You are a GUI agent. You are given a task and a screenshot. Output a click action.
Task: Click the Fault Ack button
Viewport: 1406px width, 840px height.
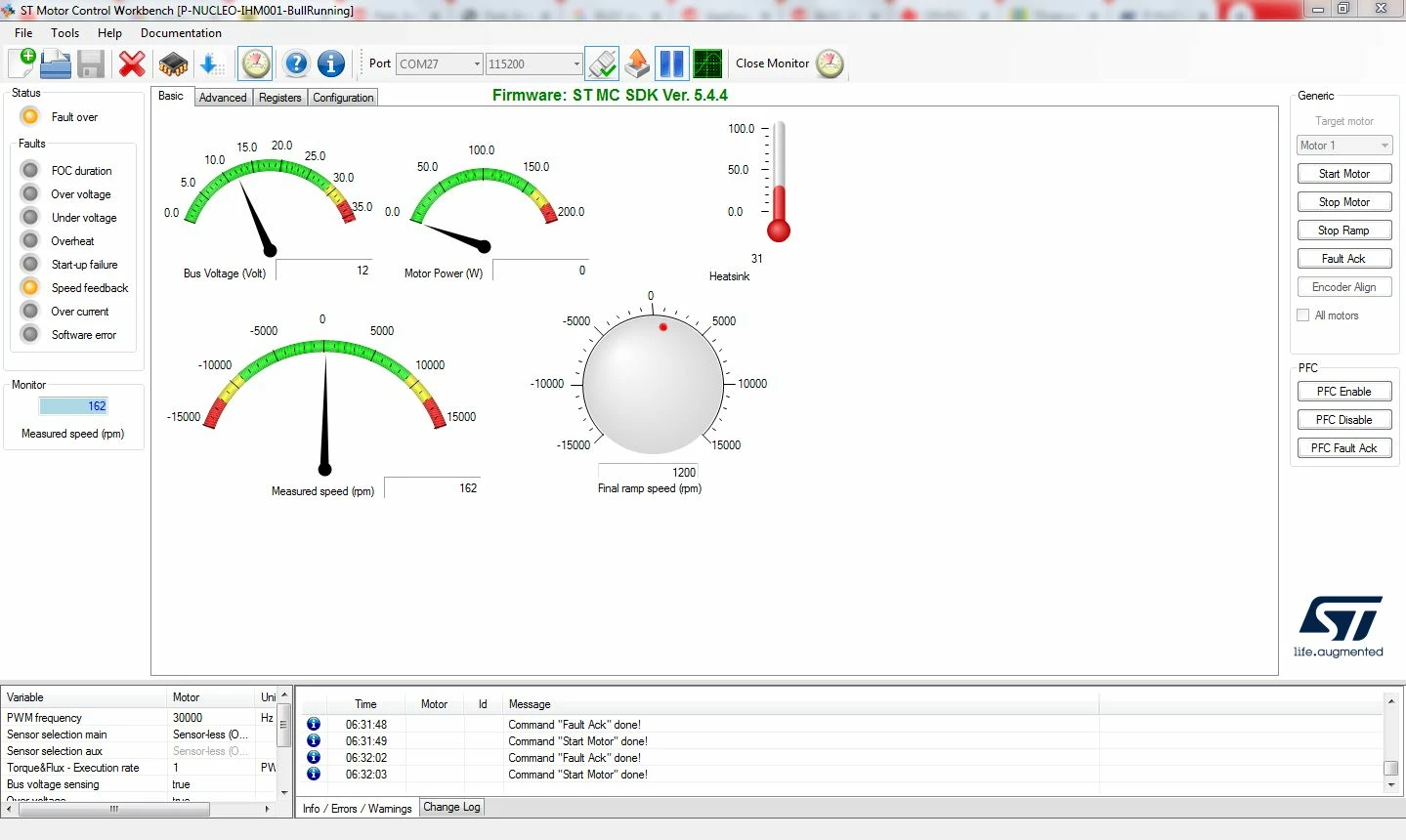click(x=1344, y=259)
